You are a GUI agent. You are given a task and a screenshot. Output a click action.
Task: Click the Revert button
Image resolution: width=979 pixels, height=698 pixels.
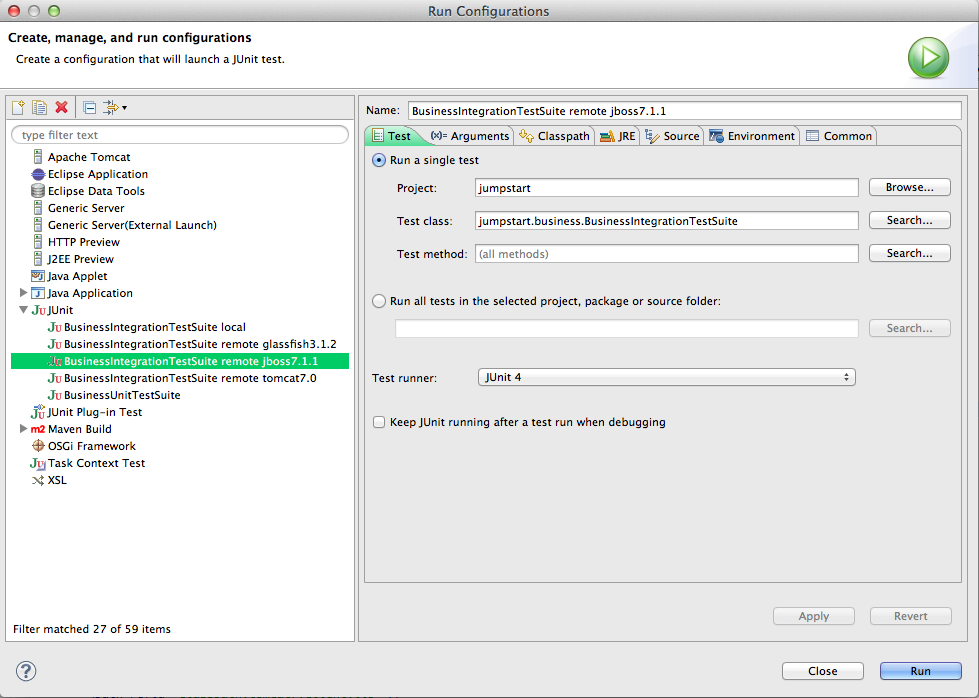pos(910,616)
